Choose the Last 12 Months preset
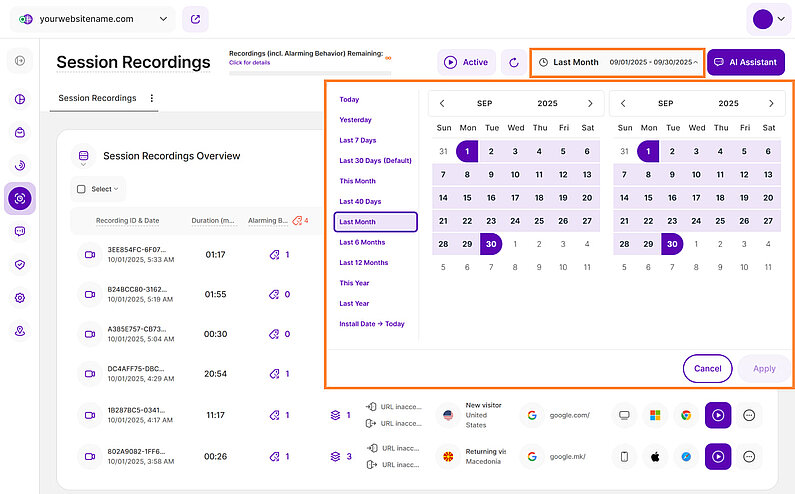The width and height of the screenshot is (795, 494). coord(363,263)
